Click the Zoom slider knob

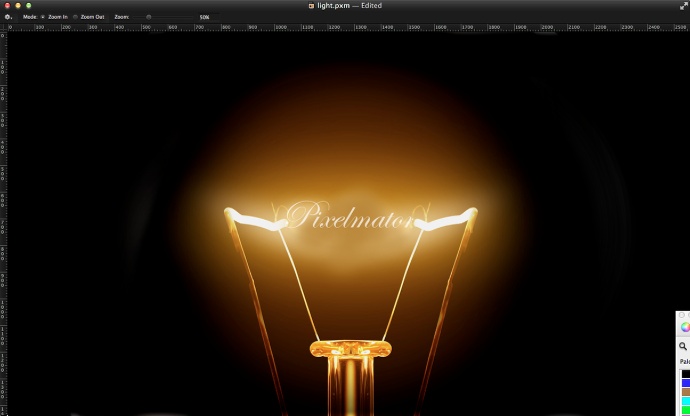tap(149, 17)
